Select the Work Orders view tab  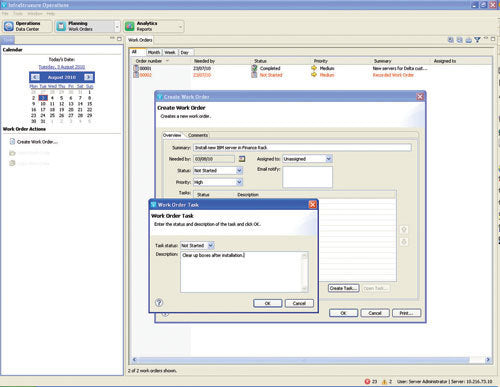click(140, 40)
